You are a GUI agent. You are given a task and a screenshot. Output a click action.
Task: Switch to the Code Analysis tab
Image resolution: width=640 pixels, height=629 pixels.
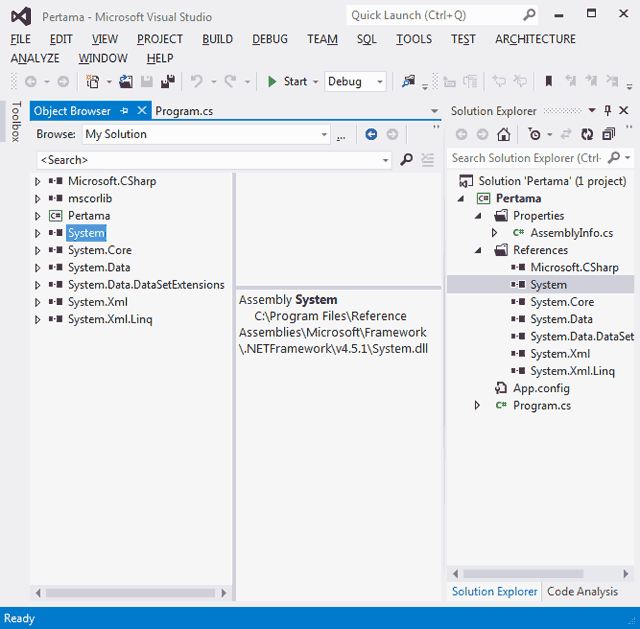click(x=582, y=591)
